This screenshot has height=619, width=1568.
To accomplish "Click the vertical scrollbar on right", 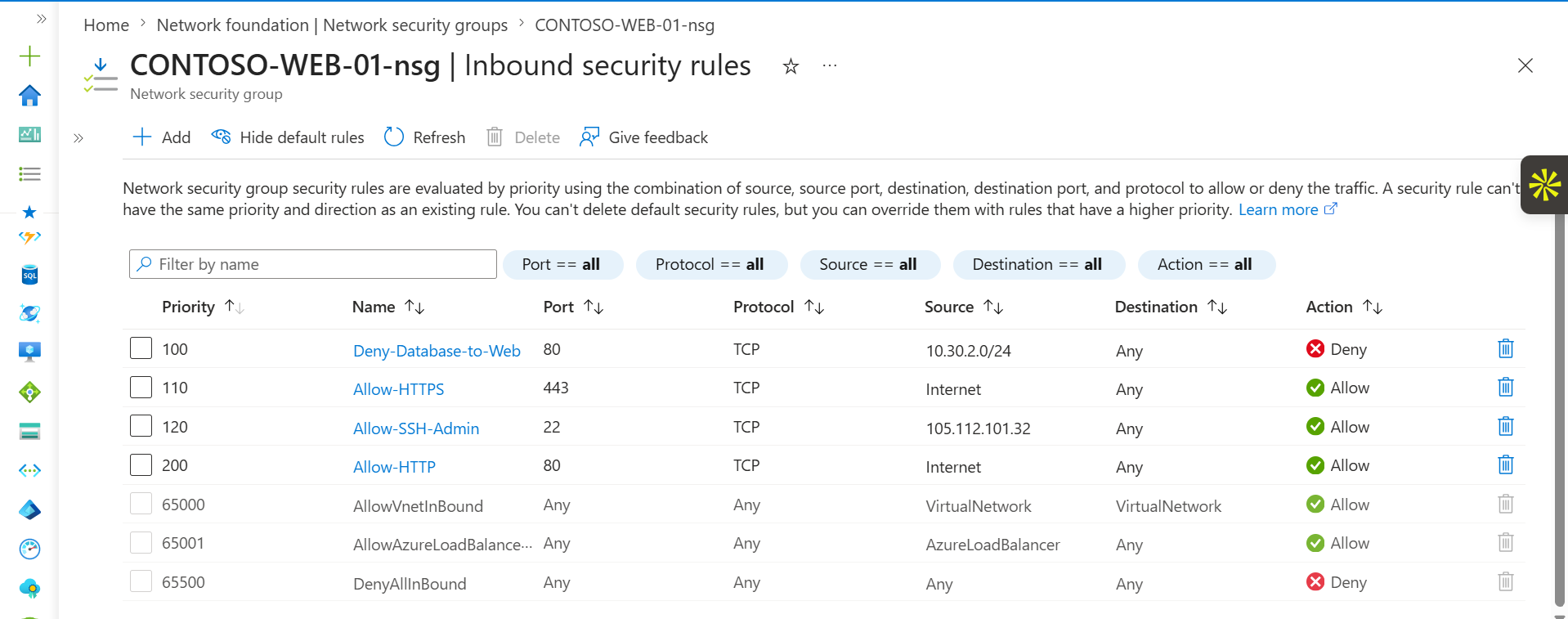I will pyautogui.click(x=1560, y=409).
